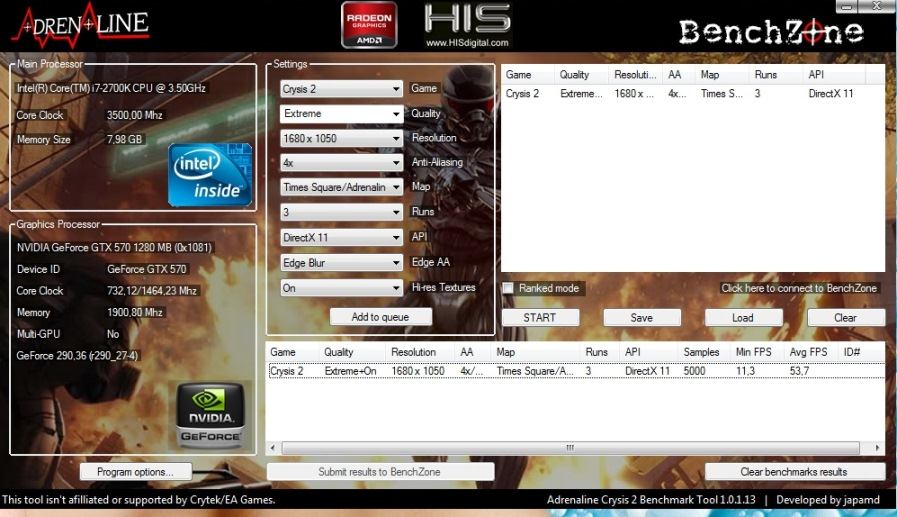The width and height of the screenshot is (897, 517).
Task: Click the Adrenaline logo
Action: point(81,25)
